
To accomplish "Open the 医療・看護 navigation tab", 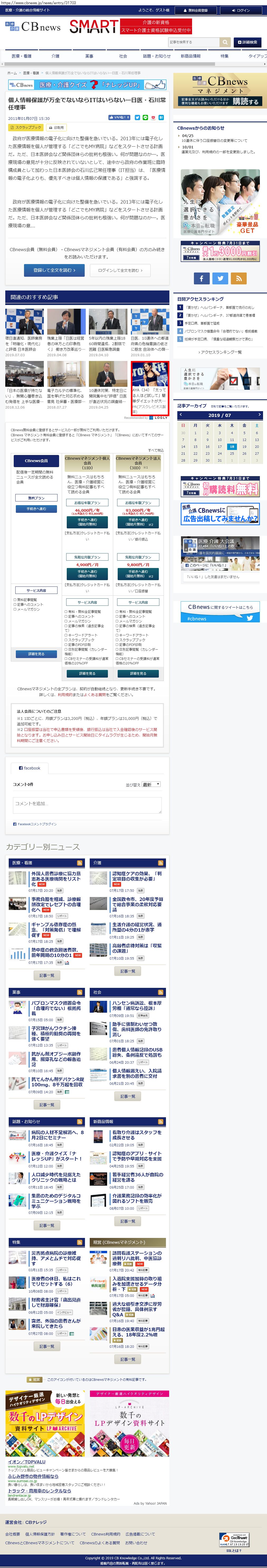I will [x=21, y=56].
